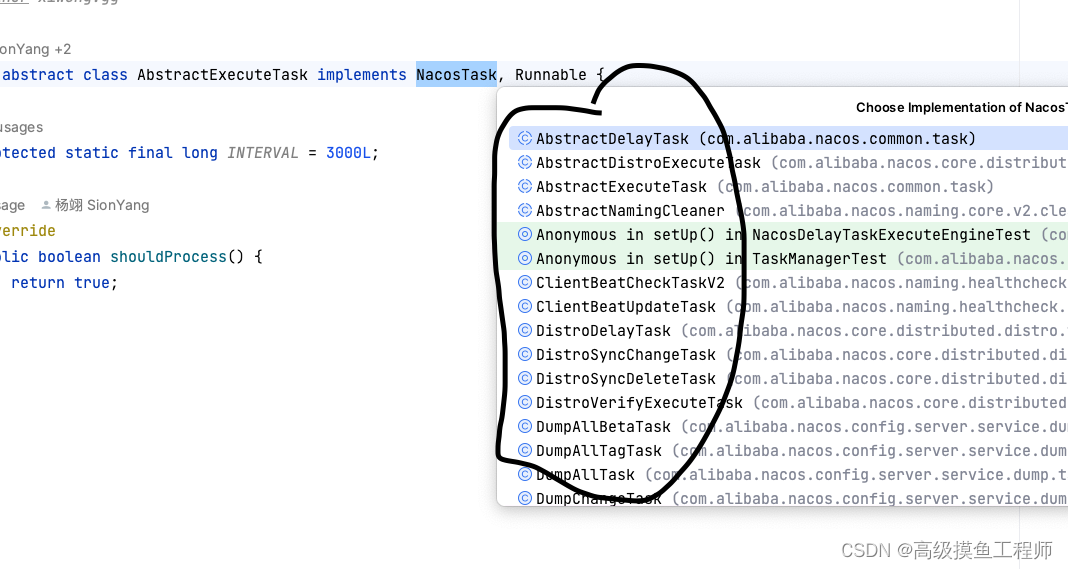Click class icon beside AbstractDistroExecuteTask
The width and height of the screenshot is (1068, 569).
pyautogui.click(x=524, y=162)
